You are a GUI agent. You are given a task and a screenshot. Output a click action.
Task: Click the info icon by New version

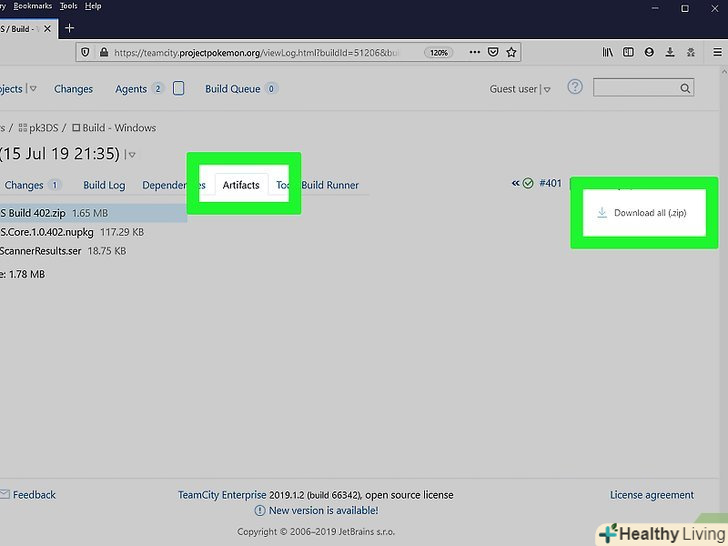pos(260,511)
